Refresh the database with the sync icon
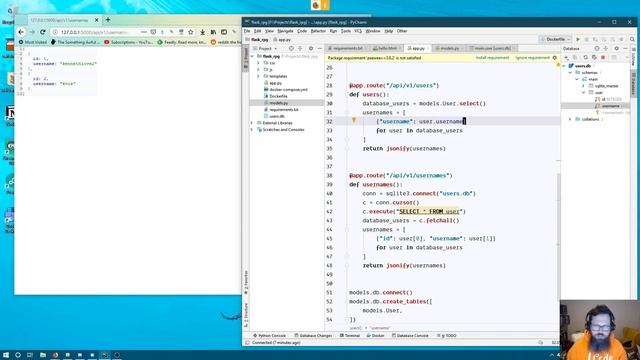 tap(585, 58)
